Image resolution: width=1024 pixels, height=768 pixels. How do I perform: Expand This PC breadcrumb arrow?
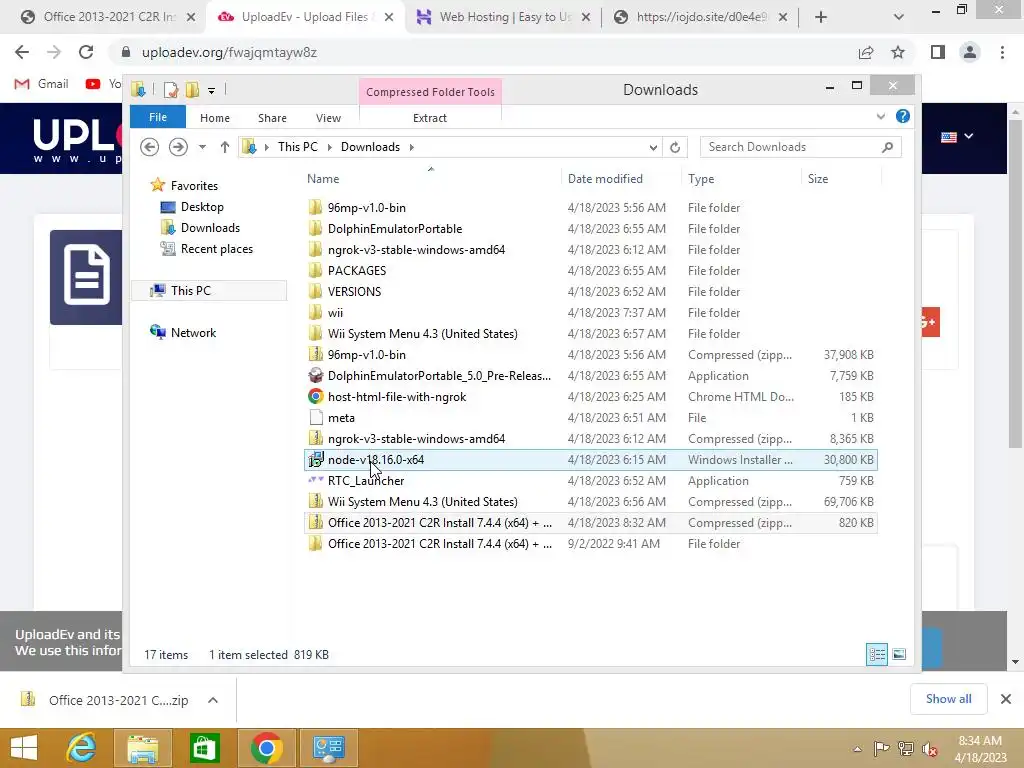click(329, 147)
